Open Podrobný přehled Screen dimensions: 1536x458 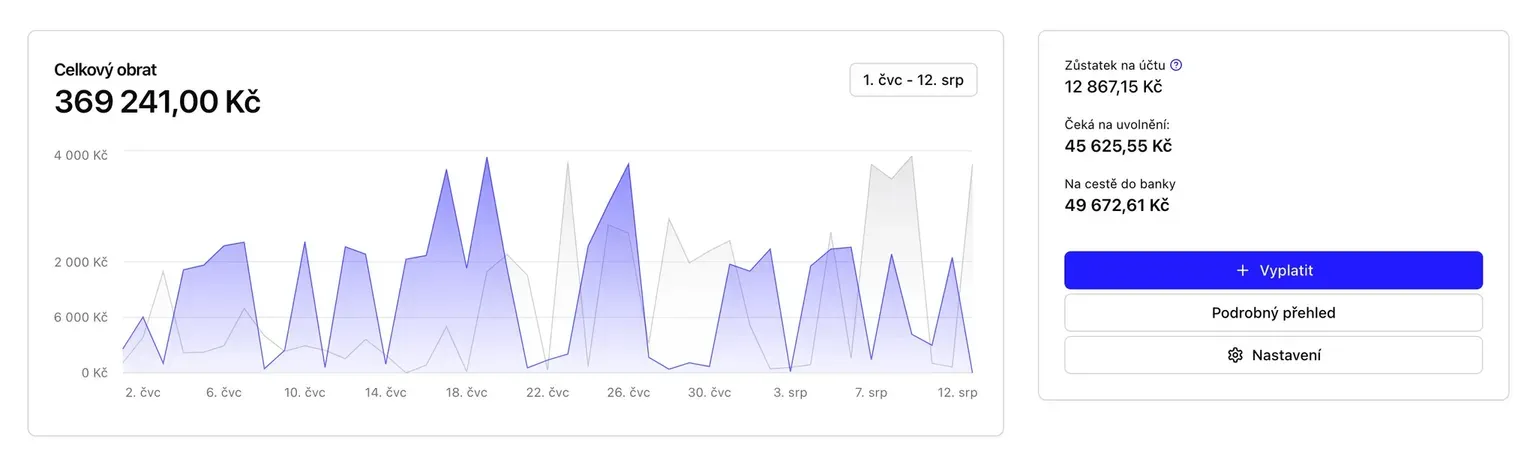1273,313
